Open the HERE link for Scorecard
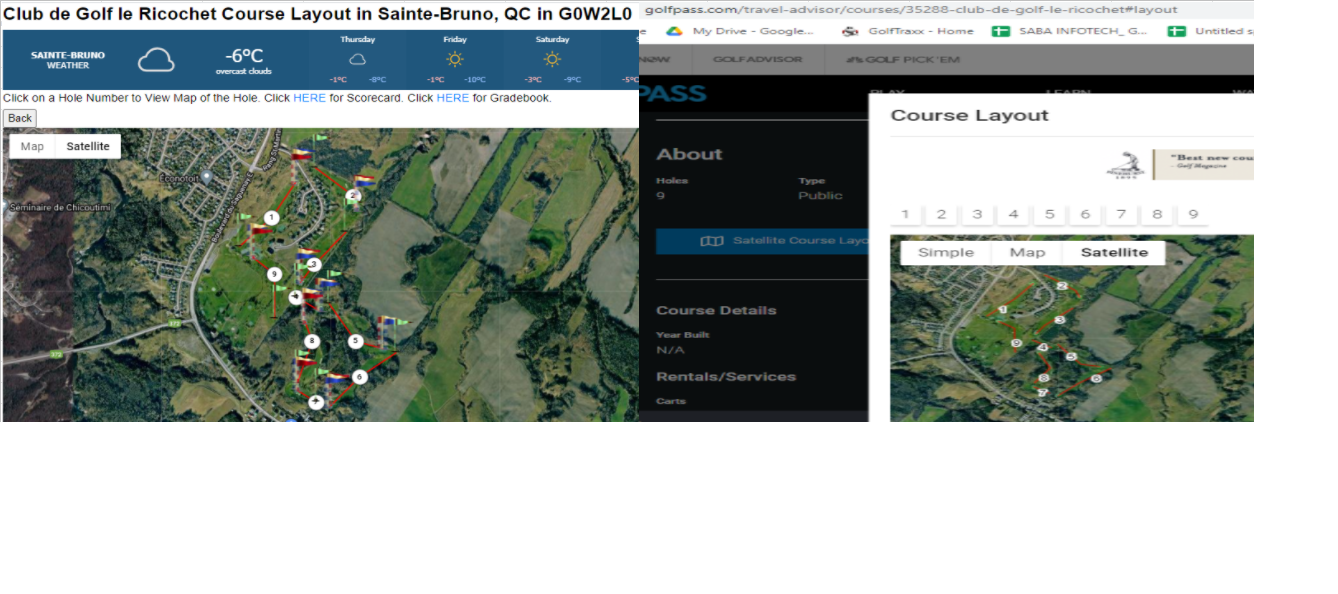This screenshot has width=1338, height=594. 309,98
